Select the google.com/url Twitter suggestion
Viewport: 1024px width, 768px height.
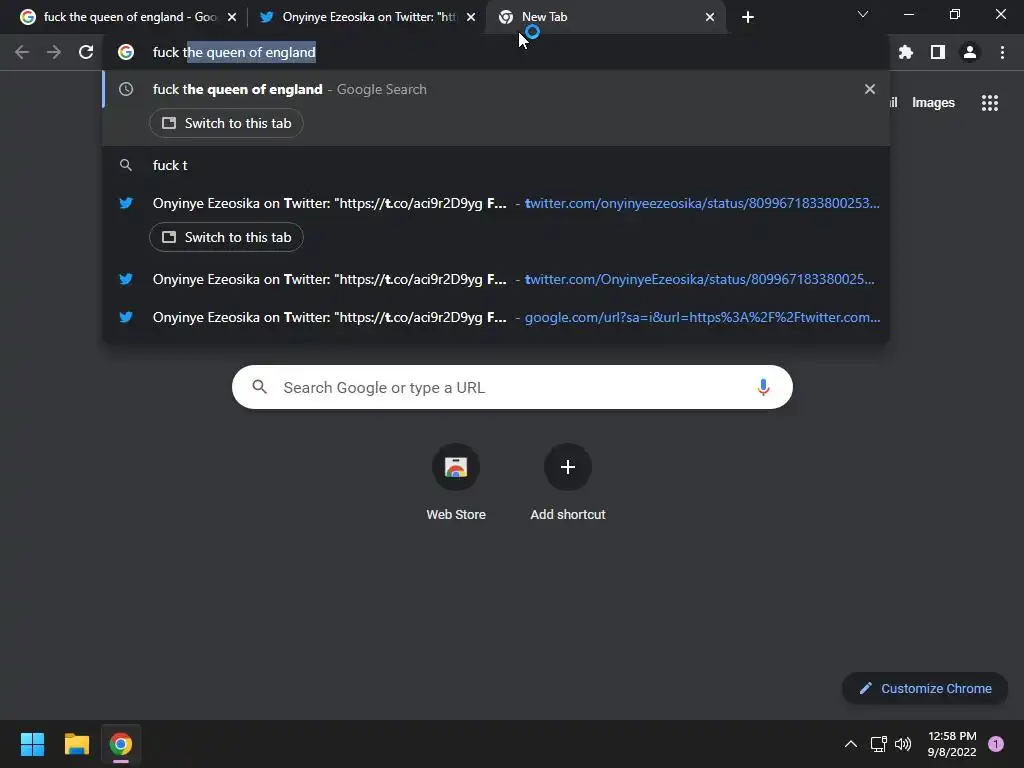tap(496, 317)
